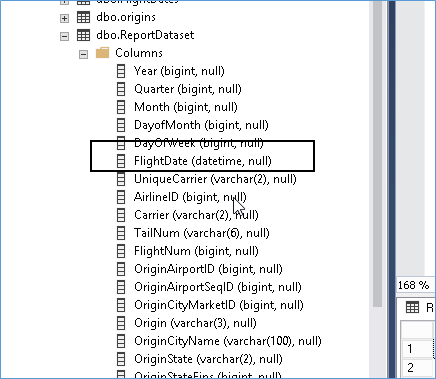Click column icon beside UniqueCarrier
This screenshot has width=436, height=379.
(121, 179)
